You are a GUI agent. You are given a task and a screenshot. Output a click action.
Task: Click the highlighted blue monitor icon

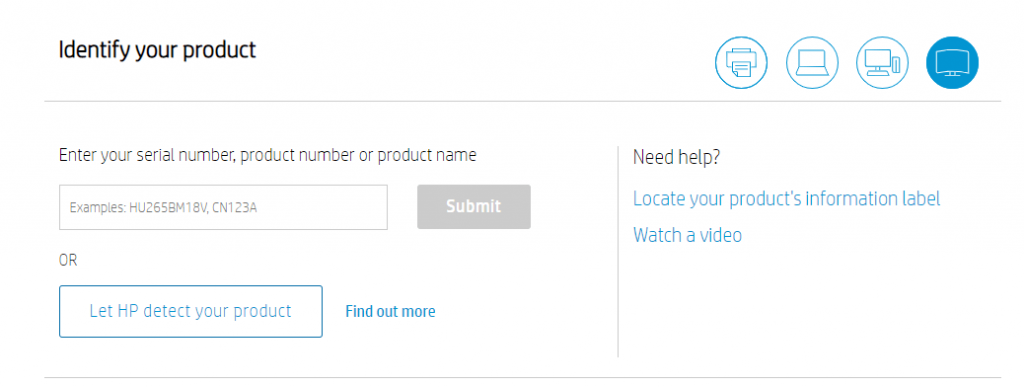tap(952, 63)
